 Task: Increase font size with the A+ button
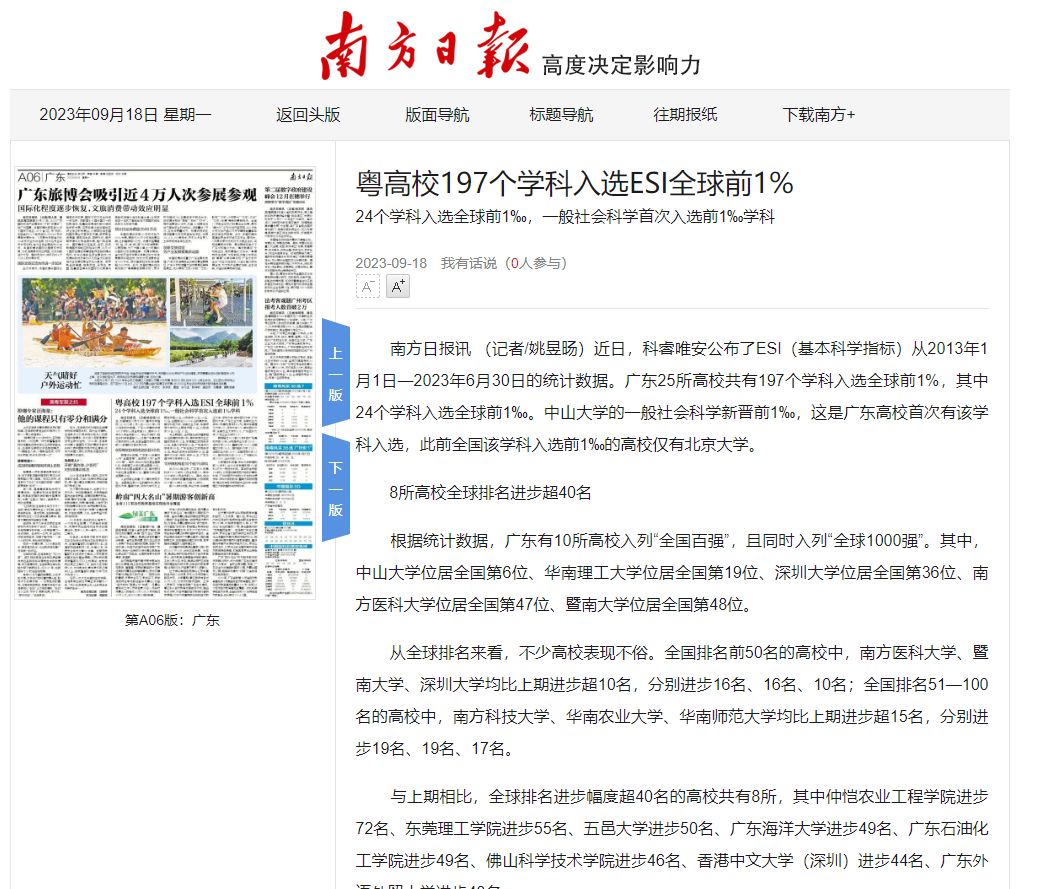(398, 287)
